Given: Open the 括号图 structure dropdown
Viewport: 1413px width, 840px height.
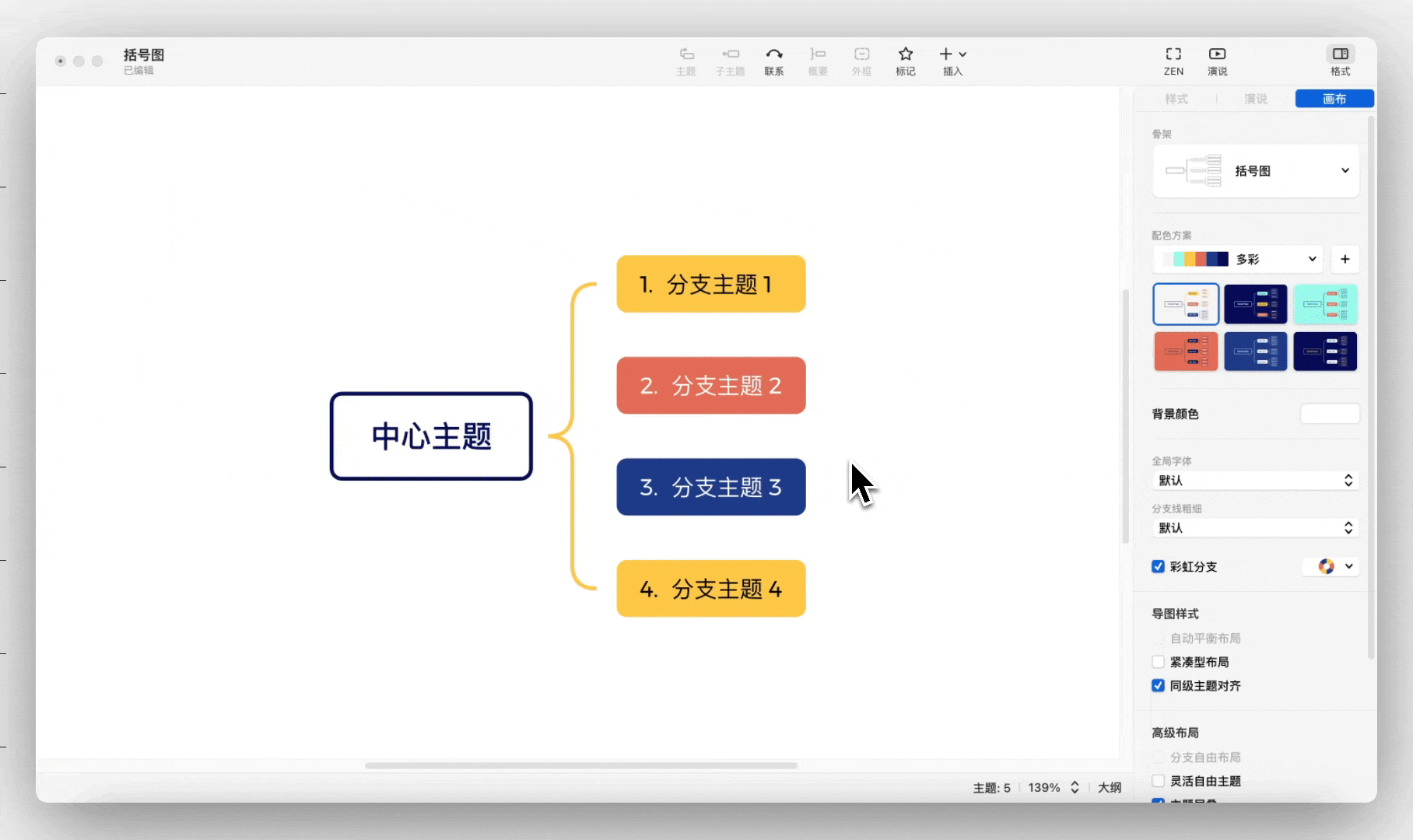Looking at the screenshot, I should click(x=1344, y=170).
